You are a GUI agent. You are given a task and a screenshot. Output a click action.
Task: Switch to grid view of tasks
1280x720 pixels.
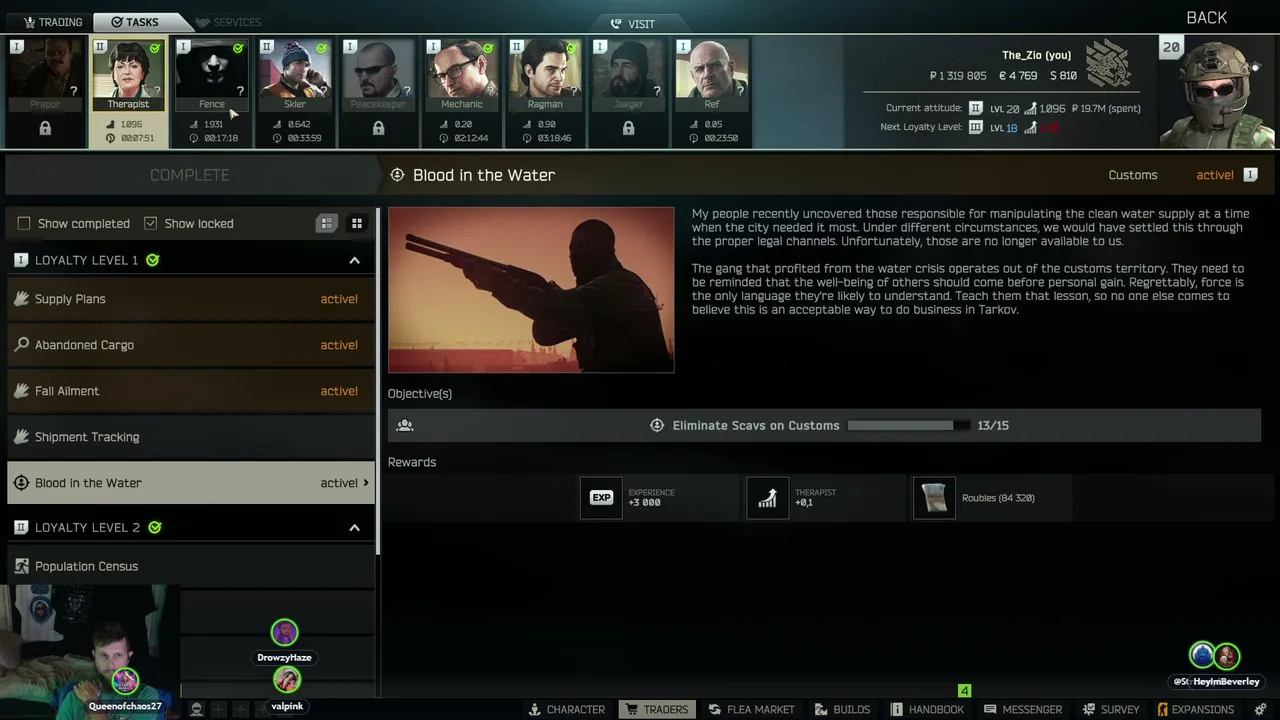tap(356, 223)
